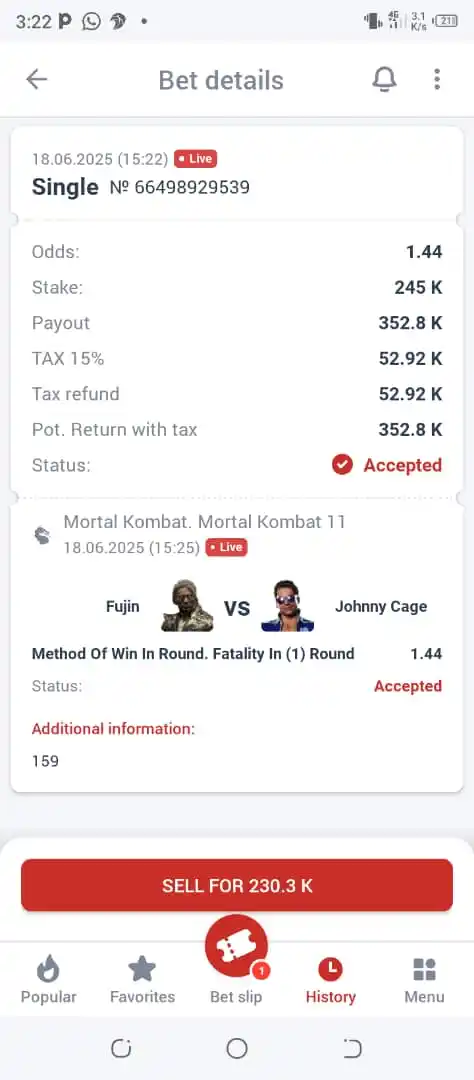Select bet number 66498929539
The height and width of the screenshot is (1080, 474).
click(180, 187)
